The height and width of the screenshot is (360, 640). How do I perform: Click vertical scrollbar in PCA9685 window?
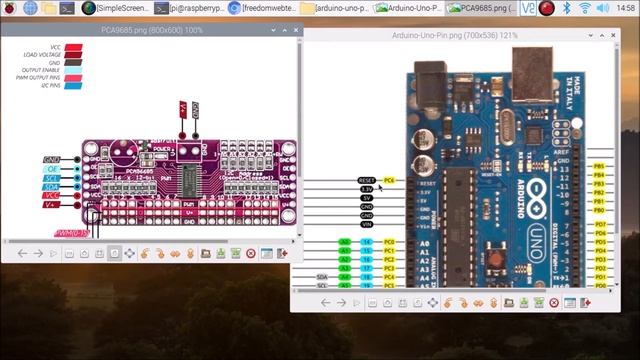click(300, 109)
